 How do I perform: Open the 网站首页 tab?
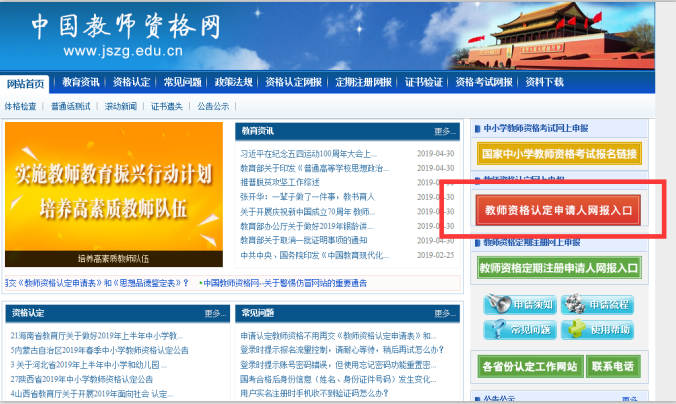tap(25, 82)
